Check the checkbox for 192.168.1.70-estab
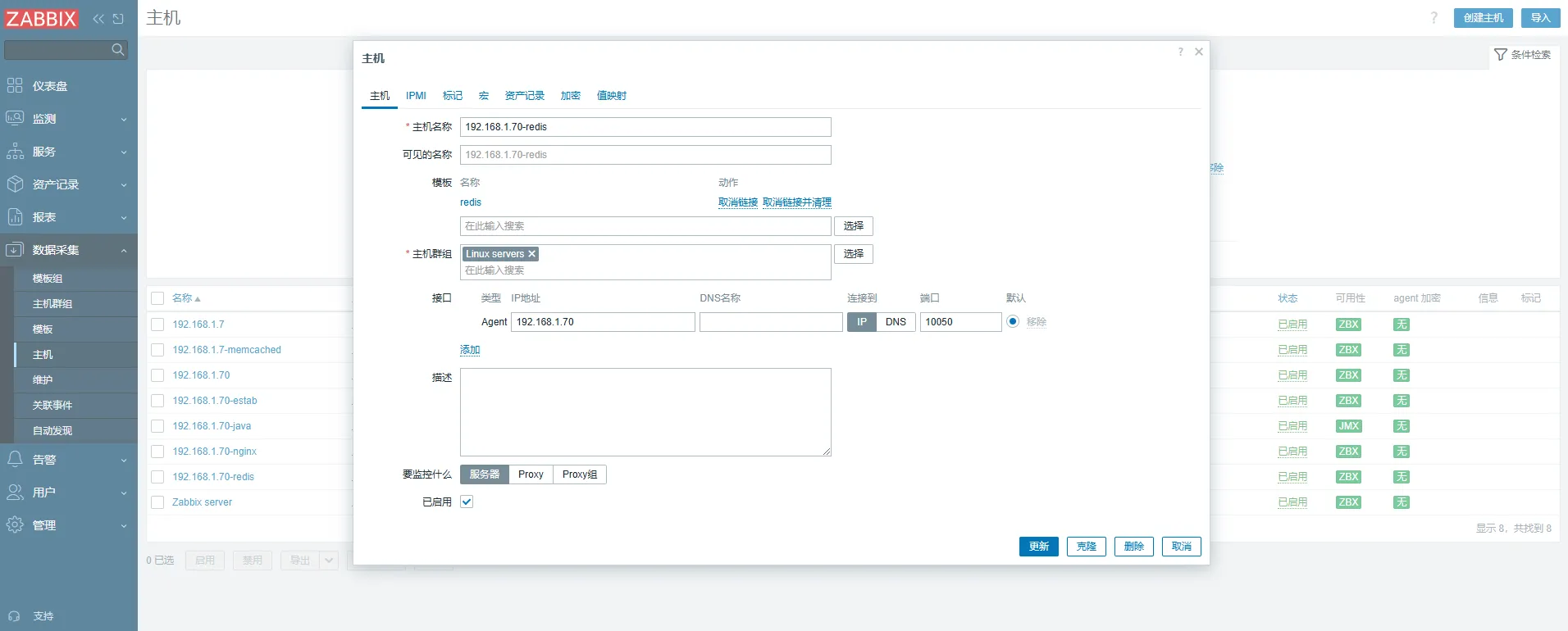 pyautogui.click(x=157, y=401)
